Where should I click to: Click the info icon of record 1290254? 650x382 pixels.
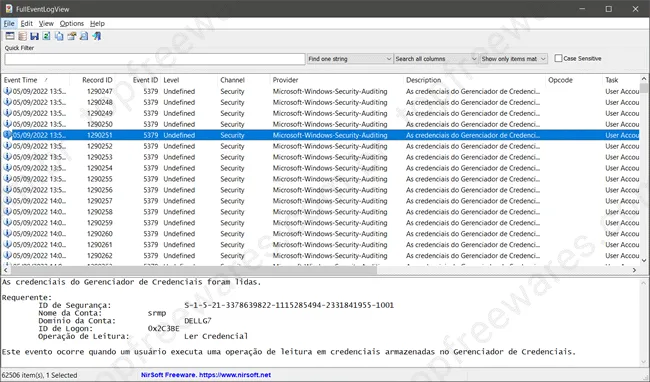tap(7, 168)
